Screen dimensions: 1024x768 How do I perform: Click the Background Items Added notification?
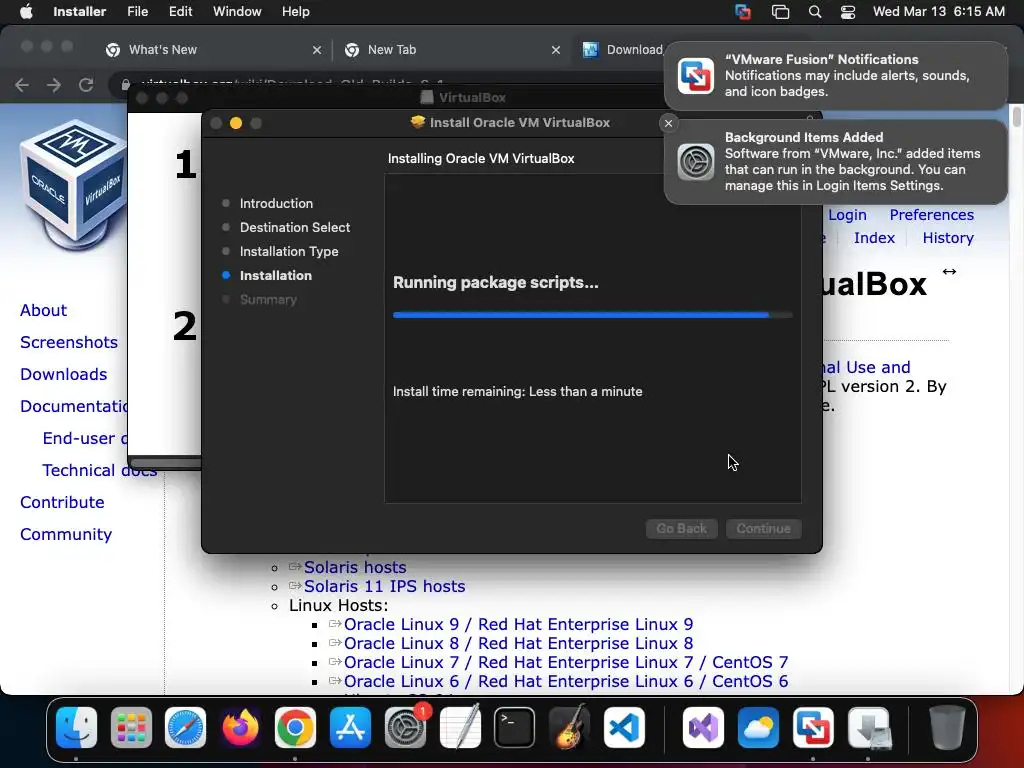coord(835,161)
